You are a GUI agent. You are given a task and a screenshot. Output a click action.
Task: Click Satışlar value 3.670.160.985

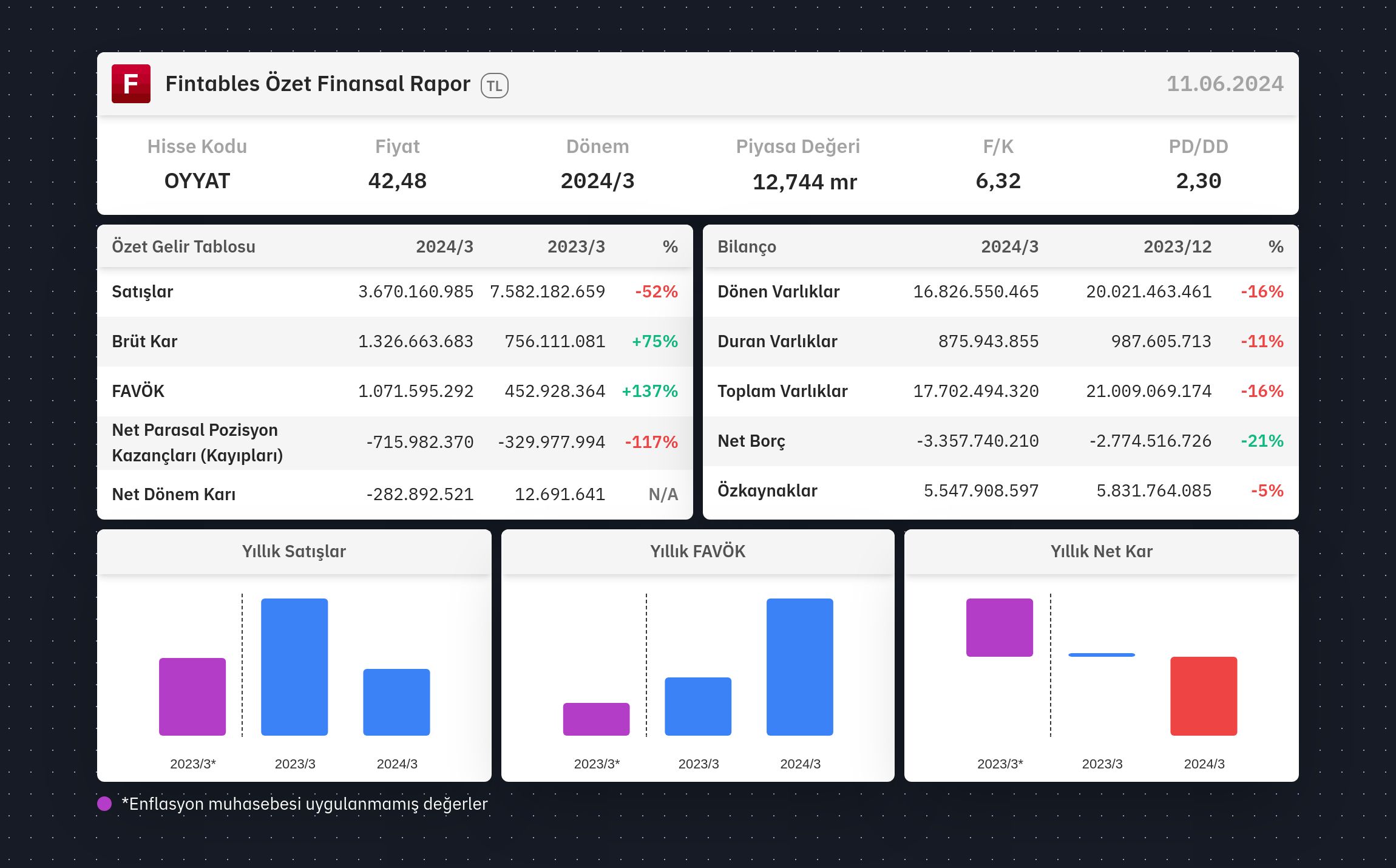pos(416,291)
